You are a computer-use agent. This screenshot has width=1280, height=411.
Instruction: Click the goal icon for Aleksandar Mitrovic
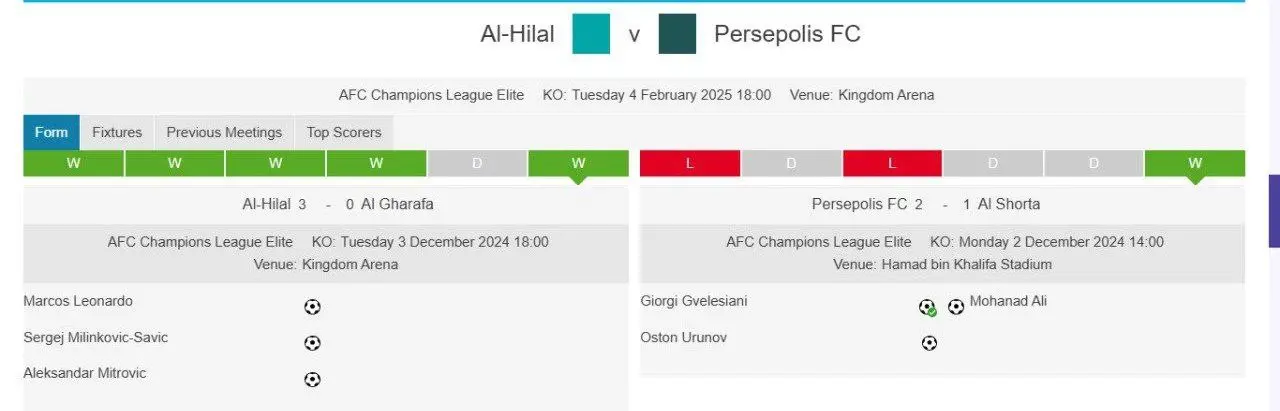(312, 379)
